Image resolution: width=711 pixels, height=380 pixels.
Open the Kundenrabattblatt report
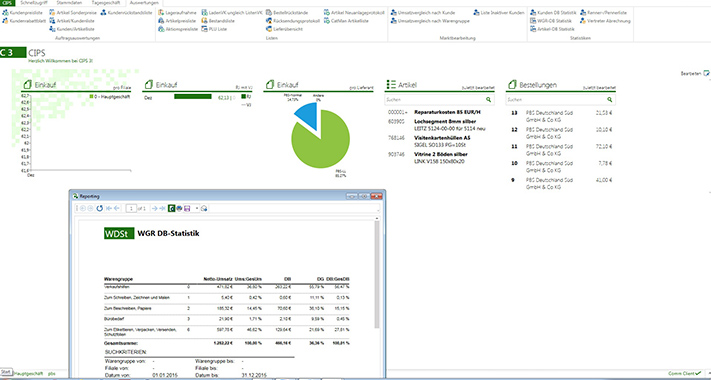click(23, 21)
